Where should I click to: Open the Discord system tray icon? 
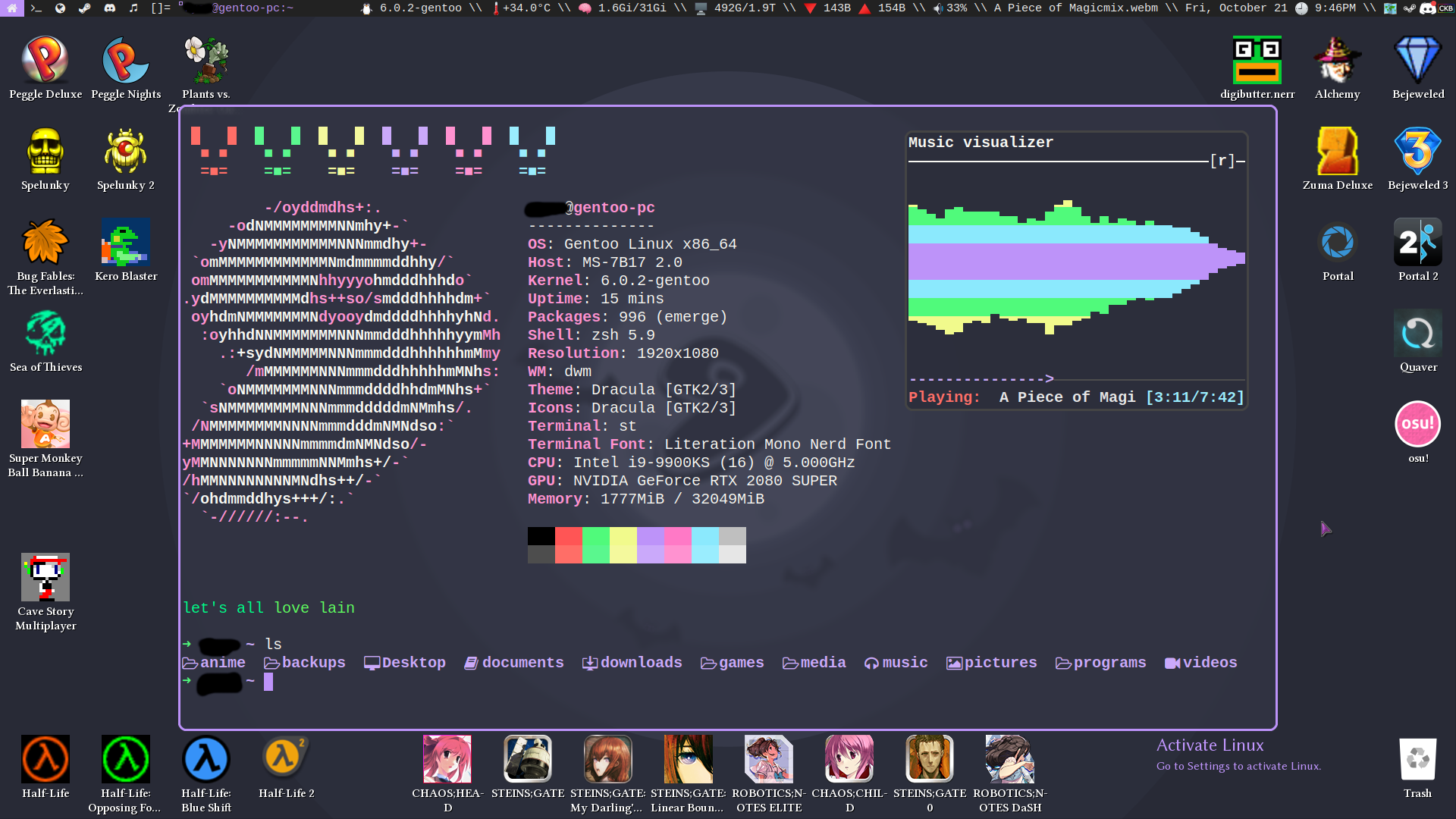point(1427,8)
